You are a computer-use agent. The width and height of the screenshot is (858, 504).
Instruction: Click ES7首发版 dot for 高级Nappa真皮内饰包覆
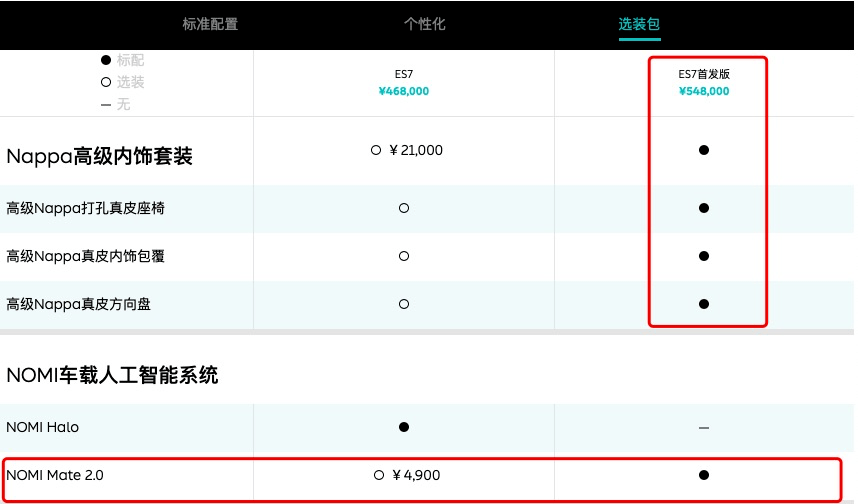coord(704,256)
